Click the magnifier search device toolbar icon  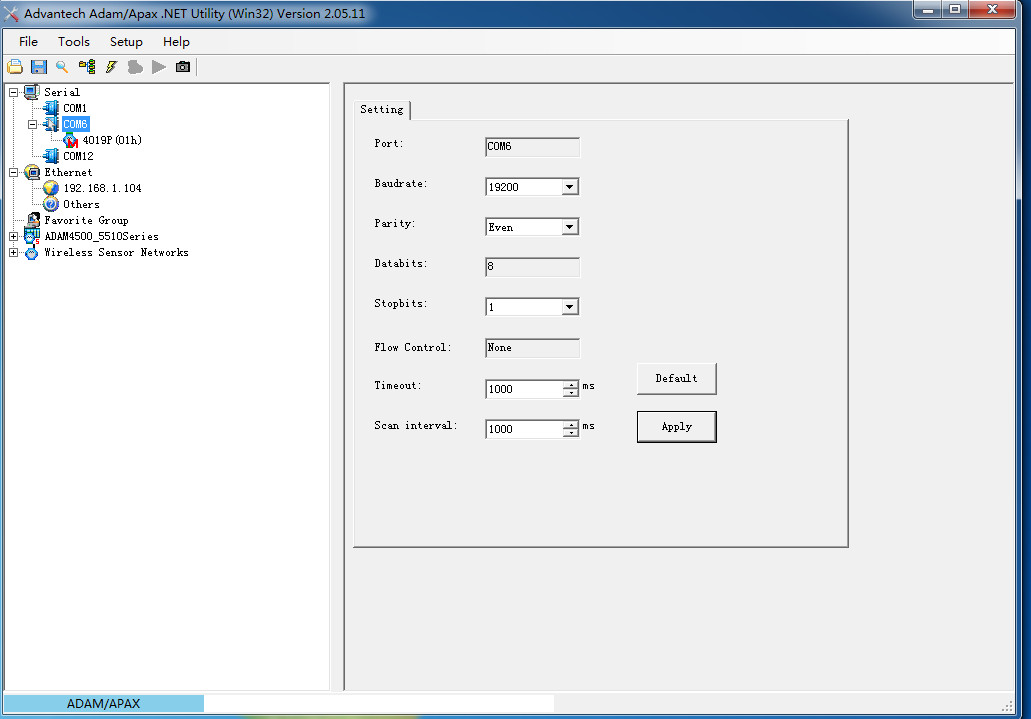(x=62, y=66)
